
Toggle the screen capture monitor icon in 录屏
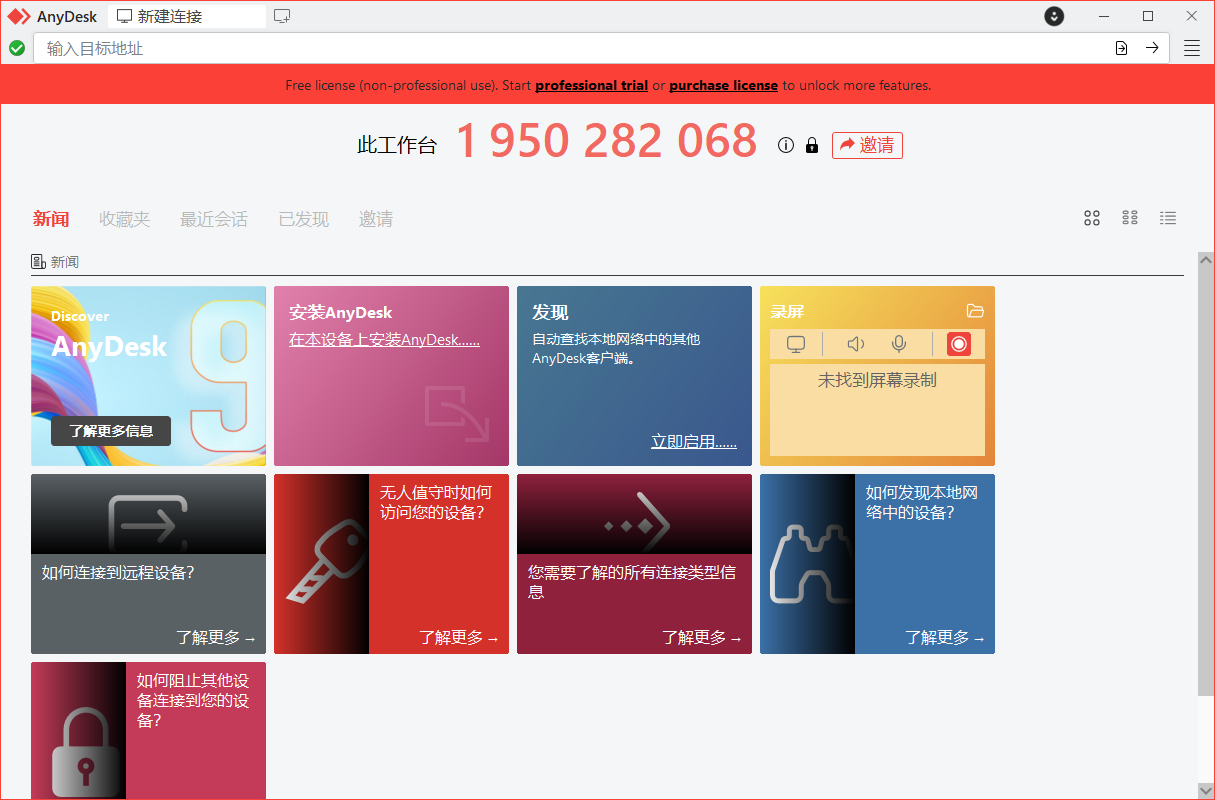tap(796, 344)
